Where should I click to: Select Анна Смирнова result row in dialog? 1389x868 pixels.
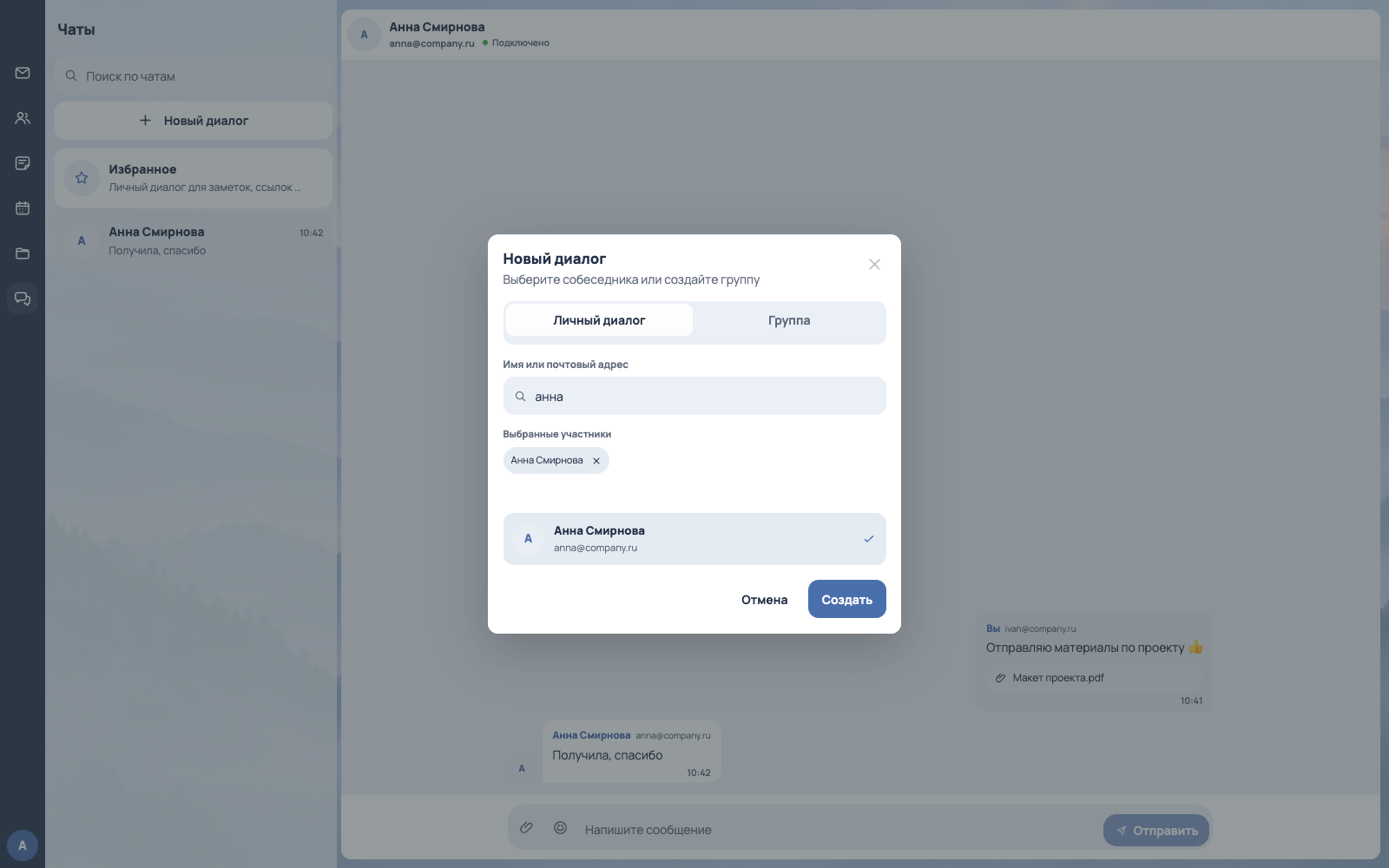click(694, 539)
